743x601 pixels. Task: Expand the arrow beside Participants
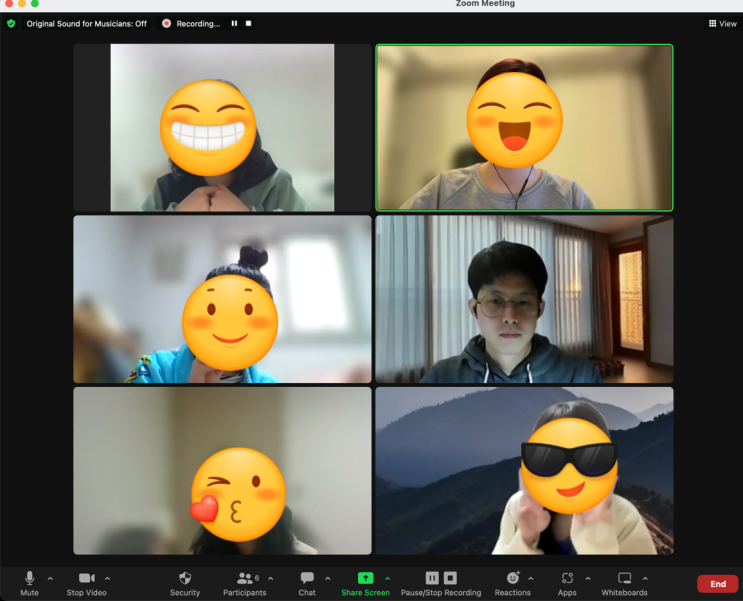click(x=271, y=578)
